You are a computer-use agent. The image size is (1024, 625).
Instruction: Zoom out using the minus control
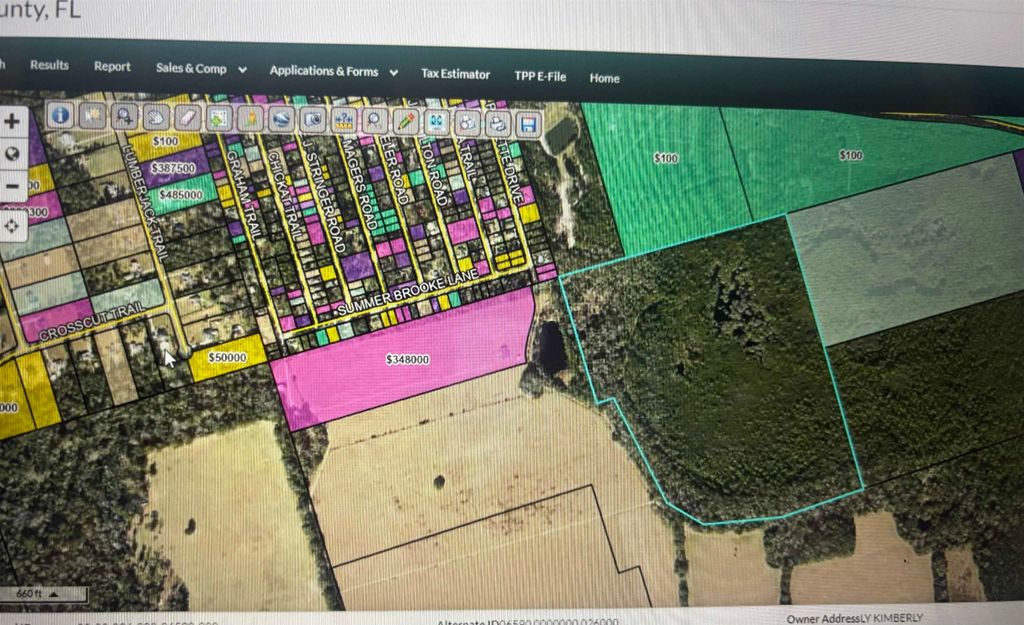(x=12, y=186)
